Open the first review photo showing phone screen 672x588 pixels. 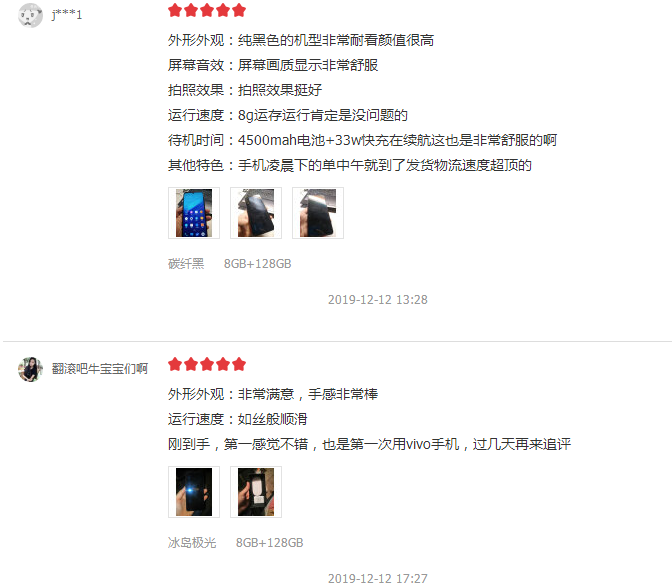click(194, 213)
